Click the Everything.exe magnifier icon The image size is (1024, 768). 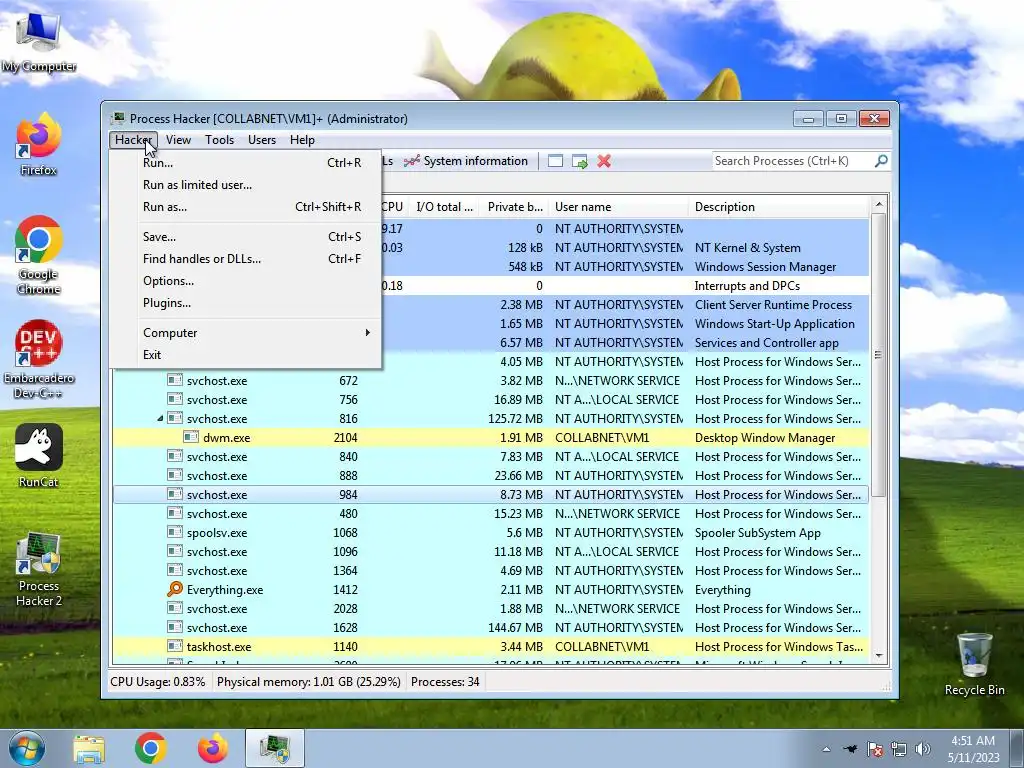pyautogui.click(x=174, y=590)
